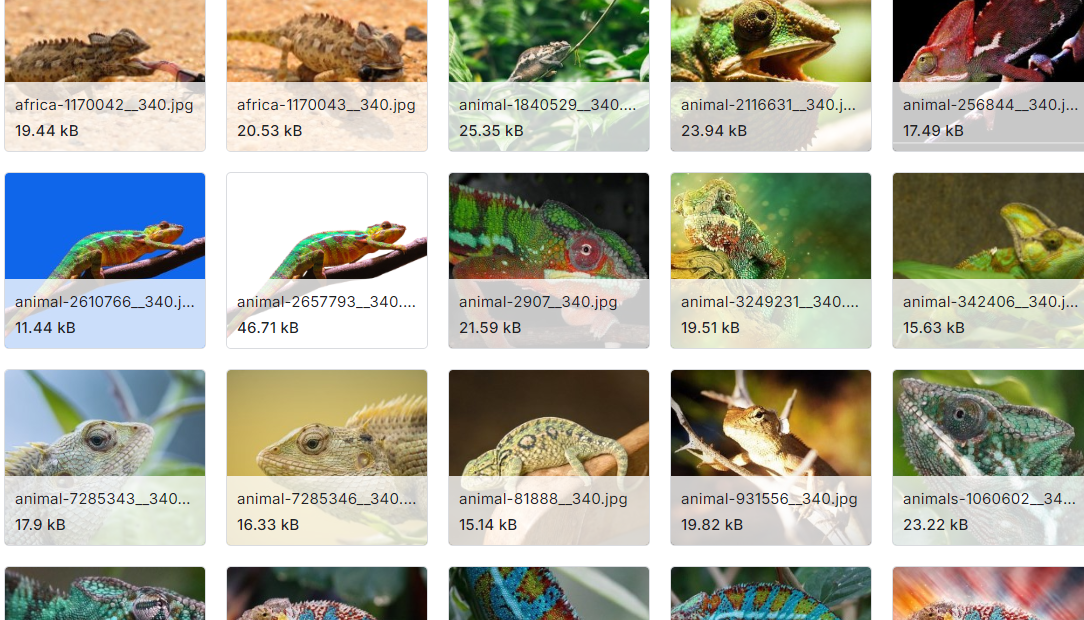The image size is (1084, 620).
Task: Open the bottom-right blurred red background thumbnail
Action: (989, 594)
